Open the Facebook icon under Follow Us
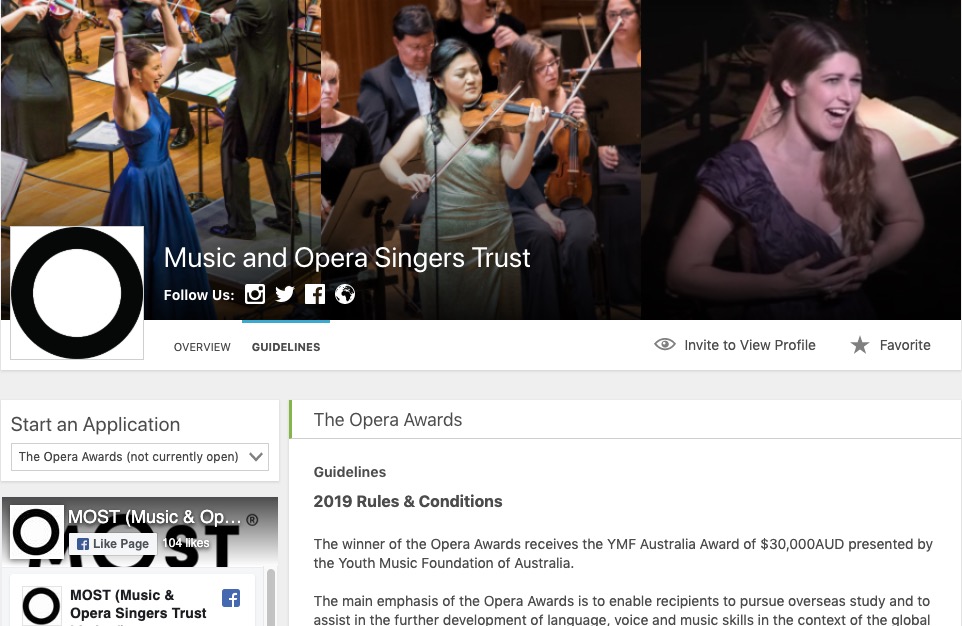The image size is (962, 626). (x=315, y=294)
